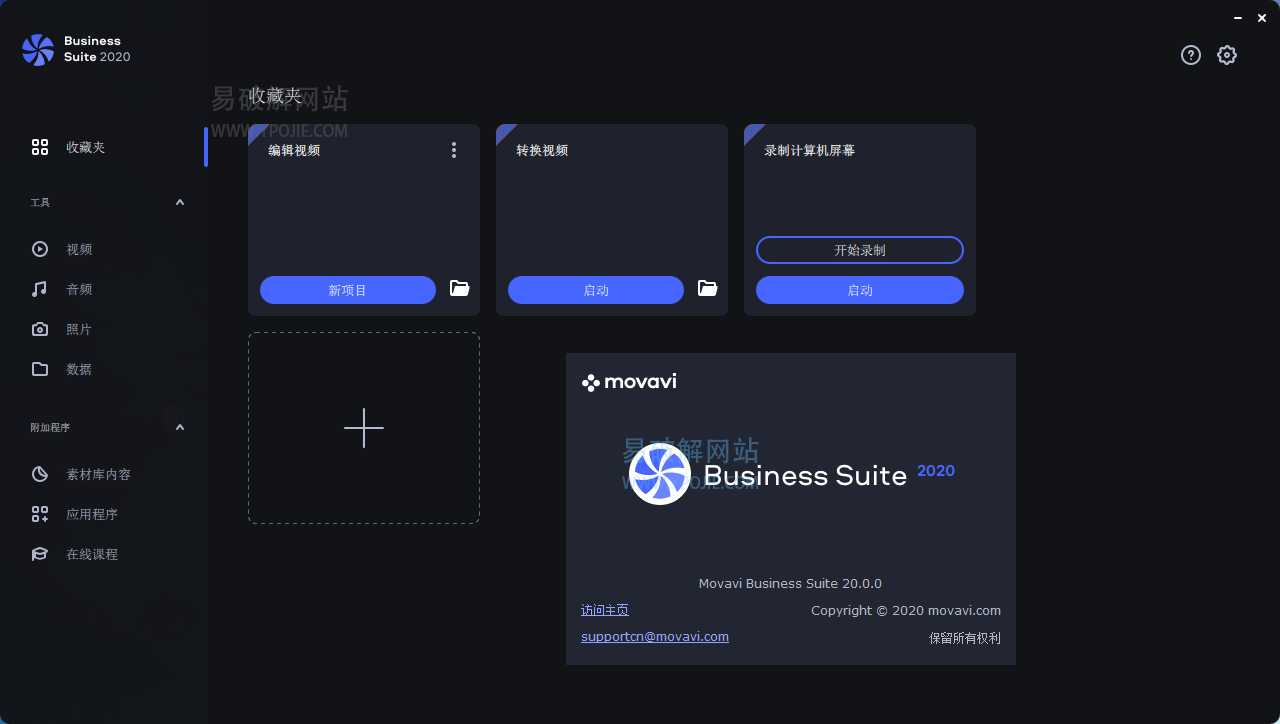
Task: Open the help question mark
Action: [1191, 55]
